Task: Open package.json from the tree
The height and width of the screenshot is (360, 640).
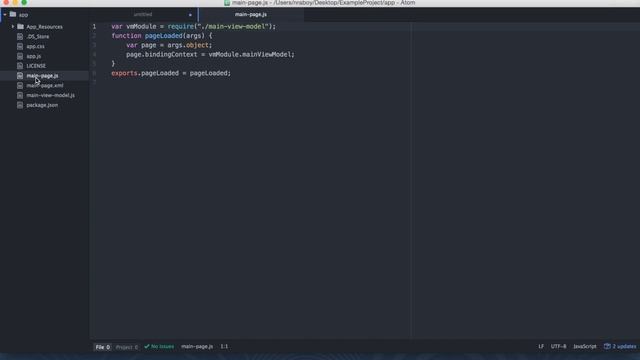Action: [x=42, y=105]
